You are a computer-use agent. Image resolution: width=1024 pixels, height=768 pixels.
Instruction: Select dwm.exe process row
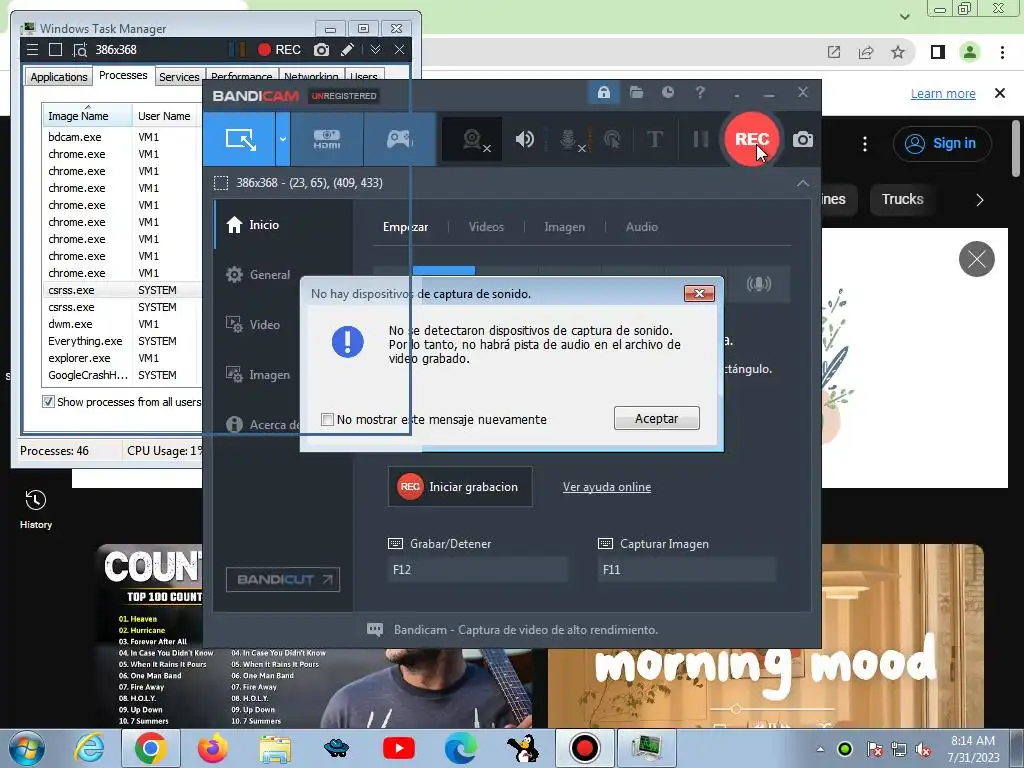click(121, 324)
